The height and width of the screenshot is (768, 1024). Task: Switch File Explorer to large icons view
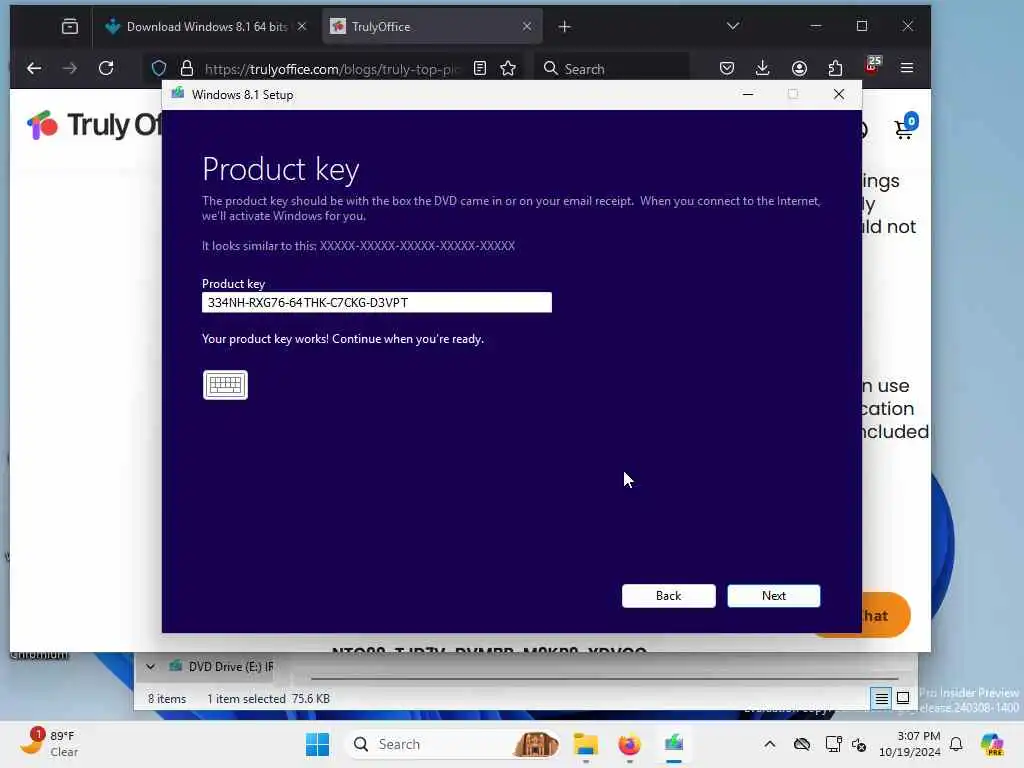(x=903, y=699)
